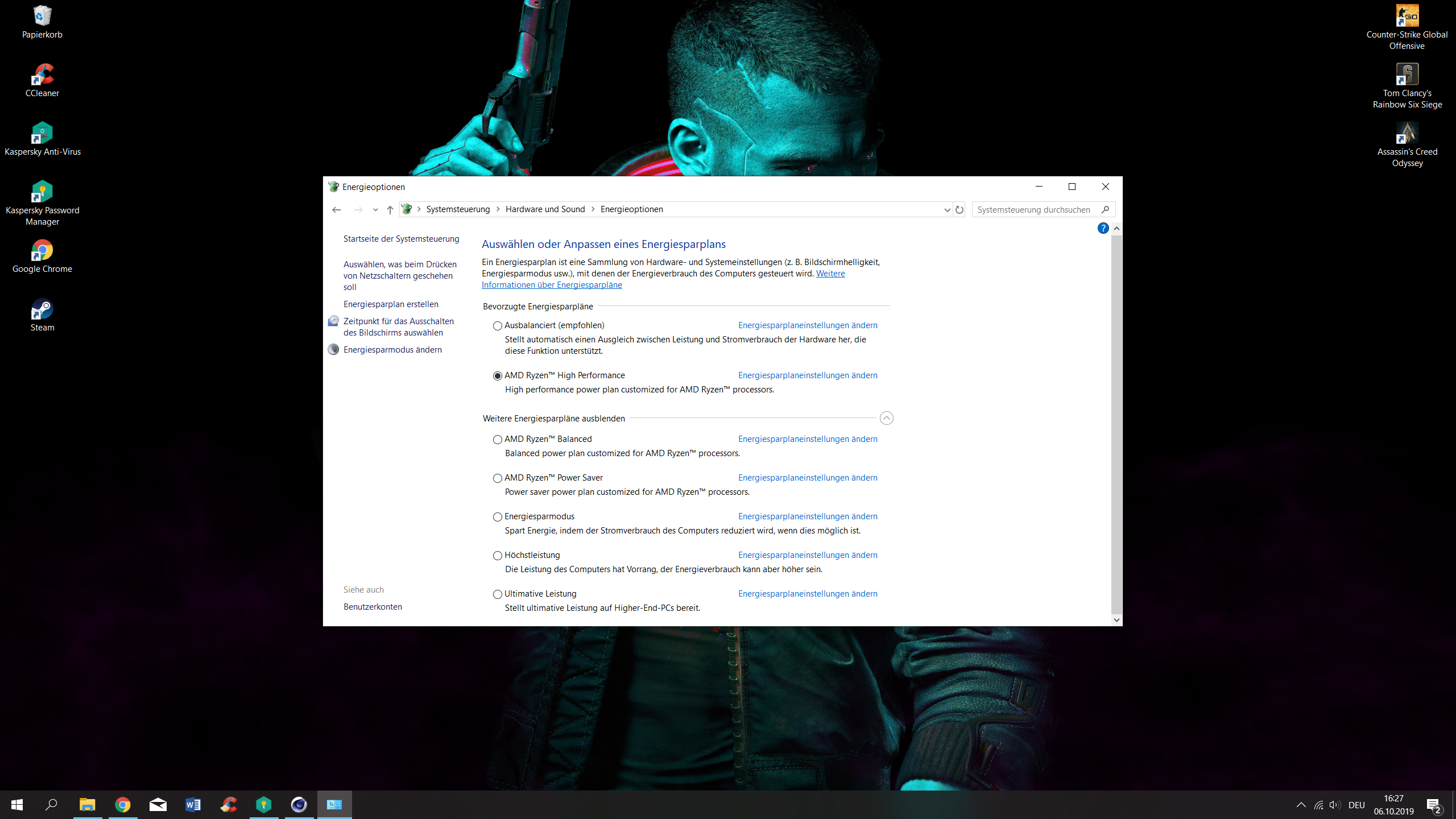Choose the AMD Ryzen Power Saver plan
The width and height of the screenshot is (1456, 819).
tap(498, 478)
